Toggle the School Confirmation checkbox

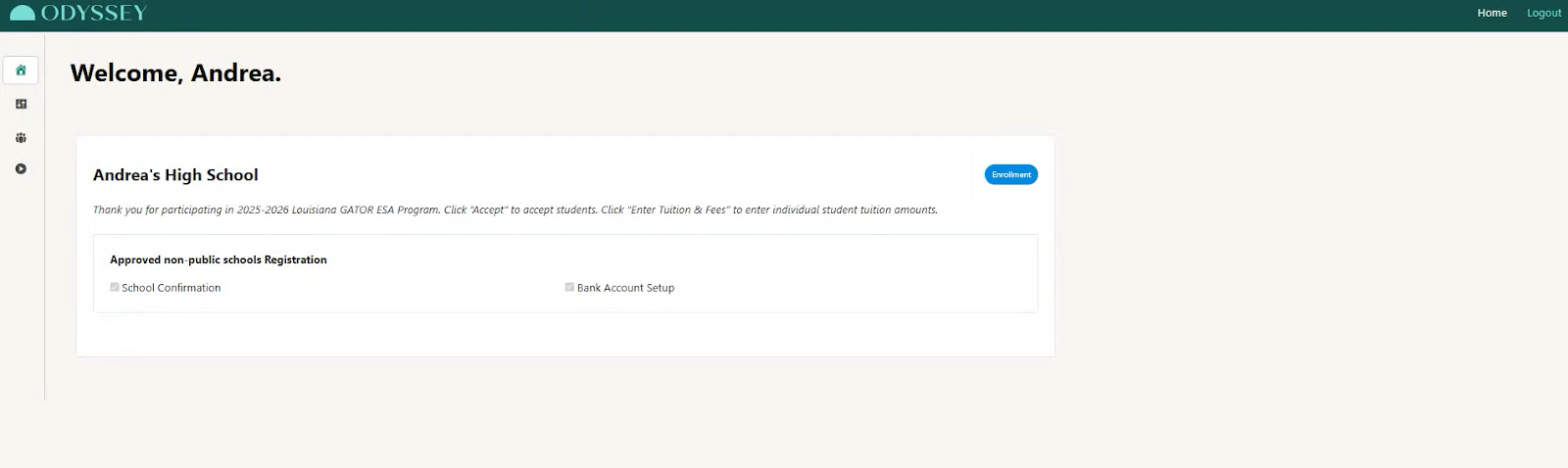coord(115,287)
